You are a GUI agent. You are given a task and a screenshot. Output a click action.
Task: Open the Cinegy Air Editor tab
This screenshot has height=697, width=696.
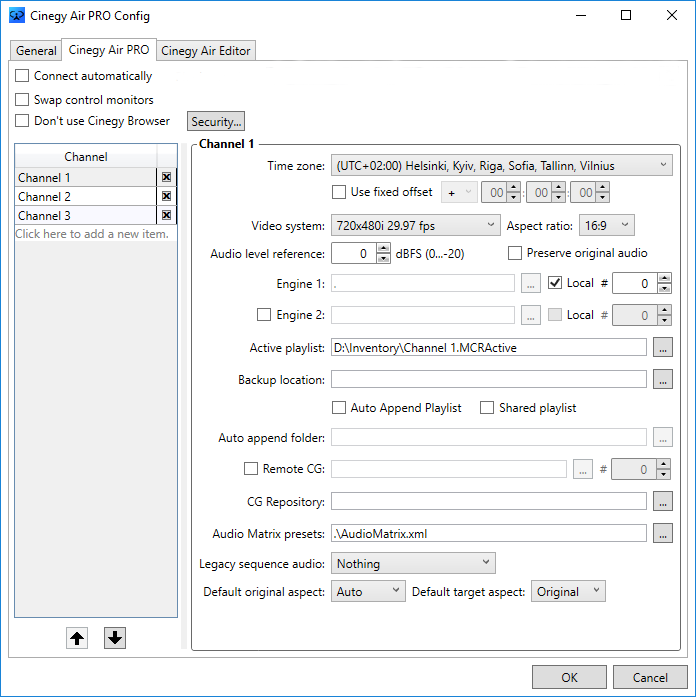(x=206, y=51)
